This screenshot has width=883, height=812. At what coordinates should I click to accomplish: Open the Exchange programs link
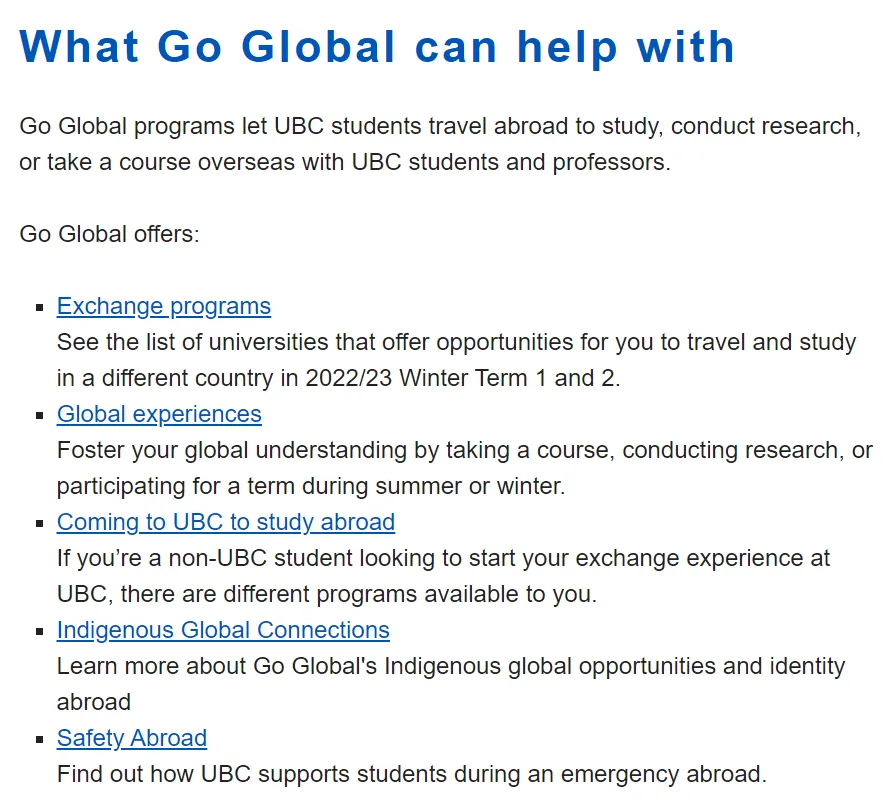click(164, 306)
